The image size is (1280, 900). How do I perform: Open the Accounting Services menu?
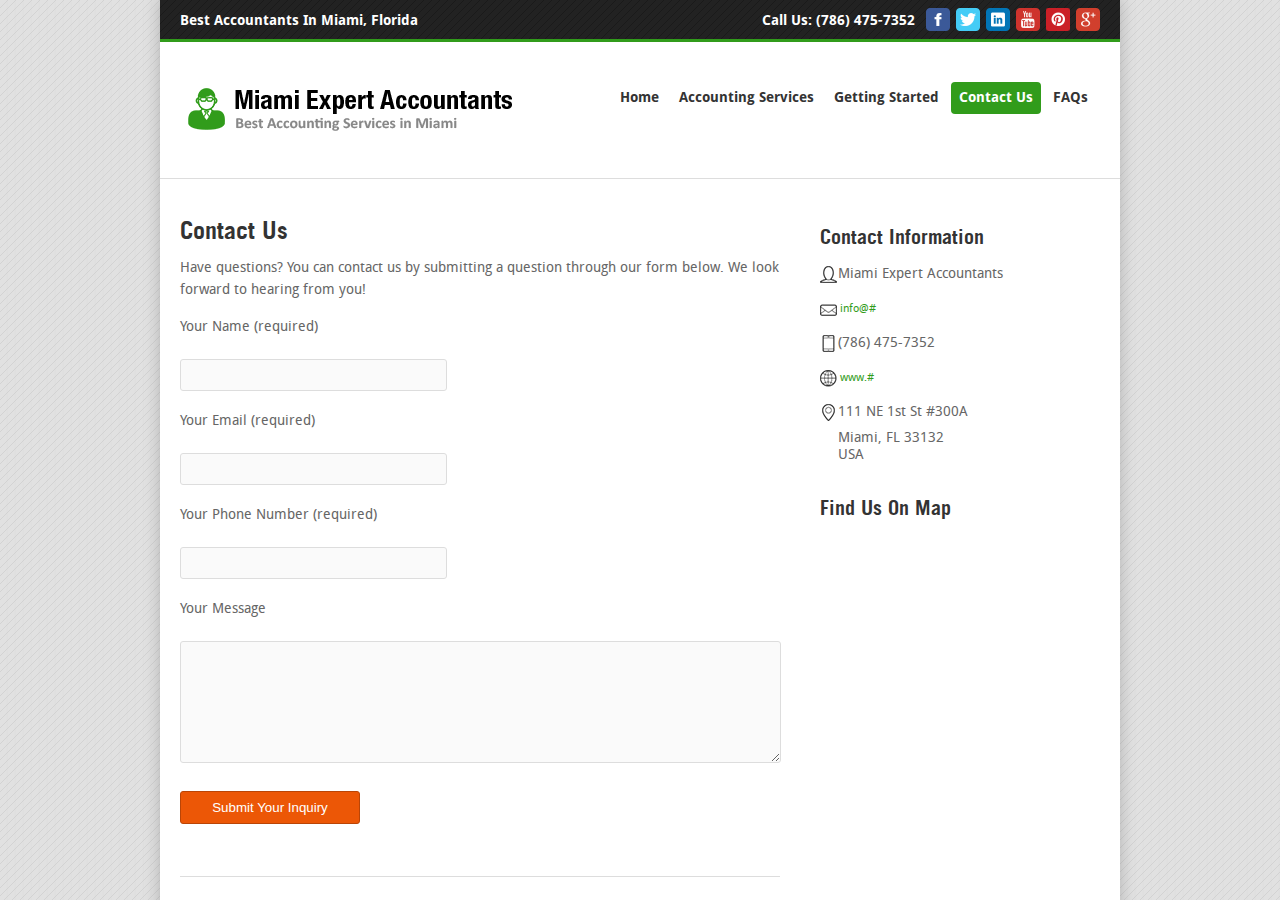746,97
